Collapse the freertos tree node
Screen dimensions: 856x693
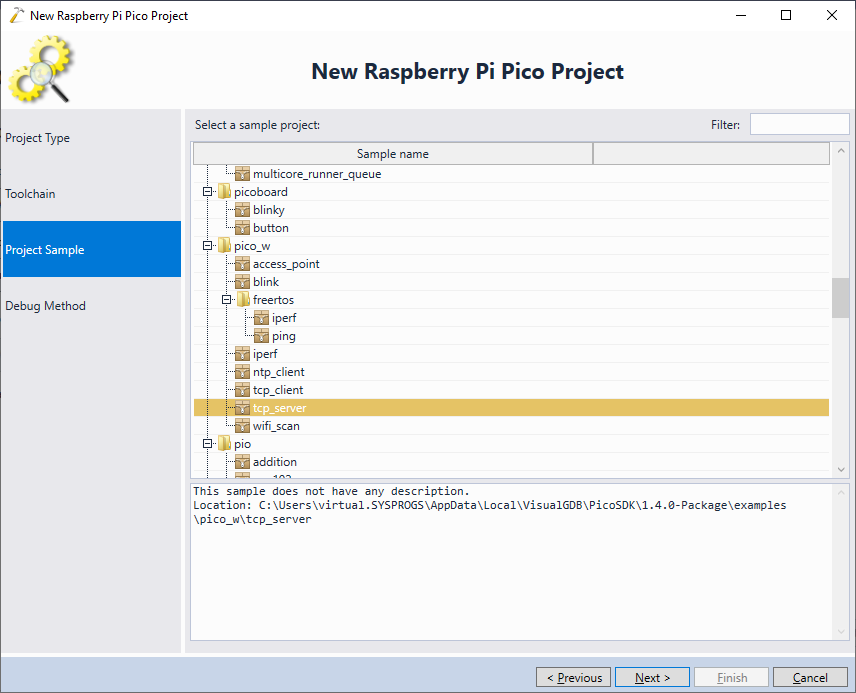(227, 300)
